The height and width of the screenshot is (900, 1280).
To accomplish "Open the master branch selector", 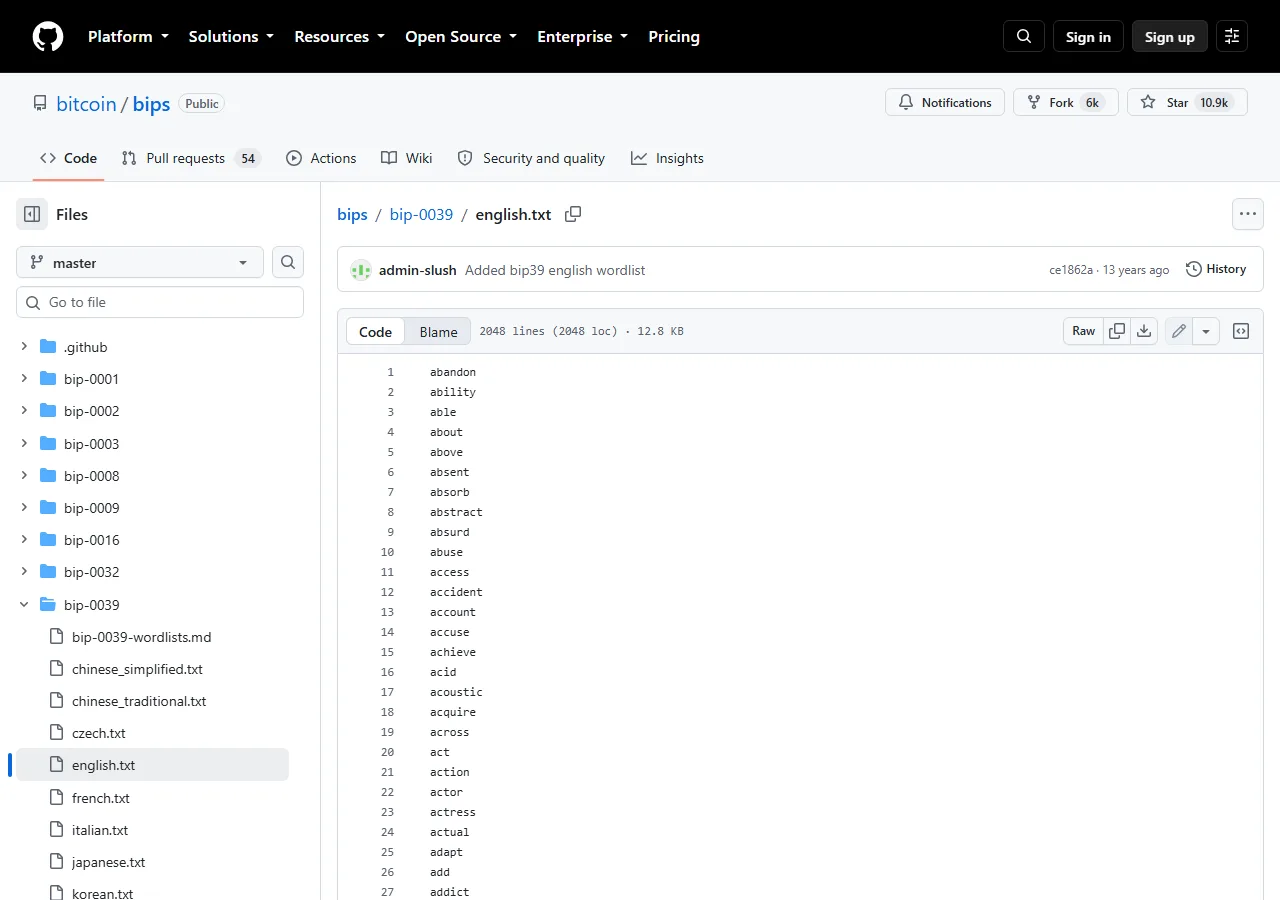I will pos(140,263).
